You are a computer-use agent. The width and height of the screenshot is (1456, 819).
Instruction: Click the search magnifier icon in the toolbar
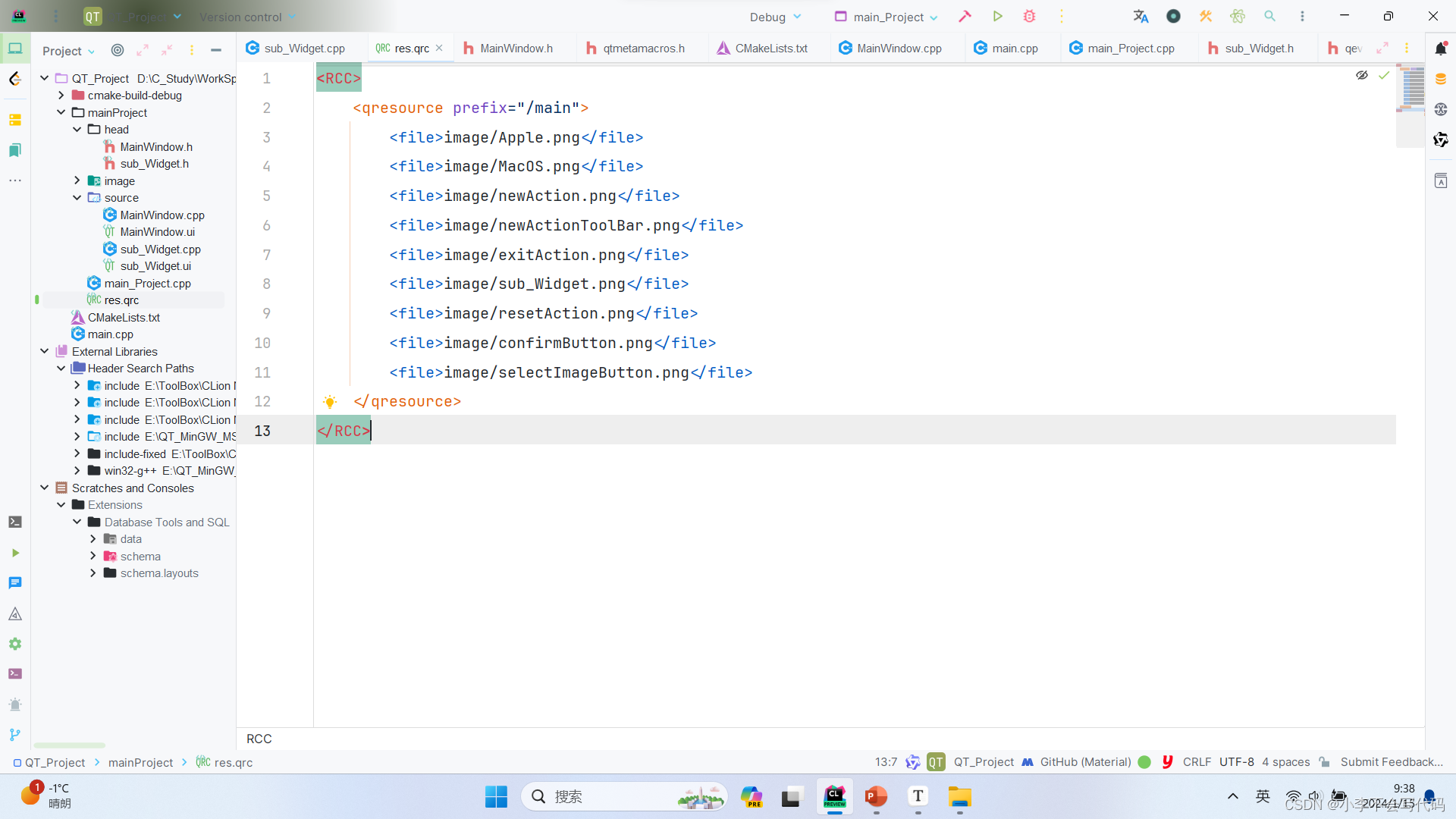(x=1269, y=16)
